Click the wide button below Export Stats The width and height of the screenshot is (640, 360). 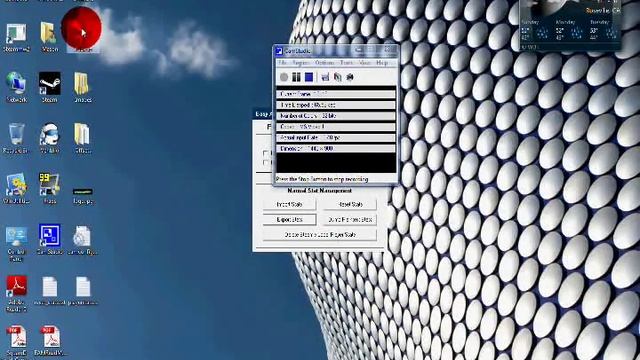click(320, 235)
